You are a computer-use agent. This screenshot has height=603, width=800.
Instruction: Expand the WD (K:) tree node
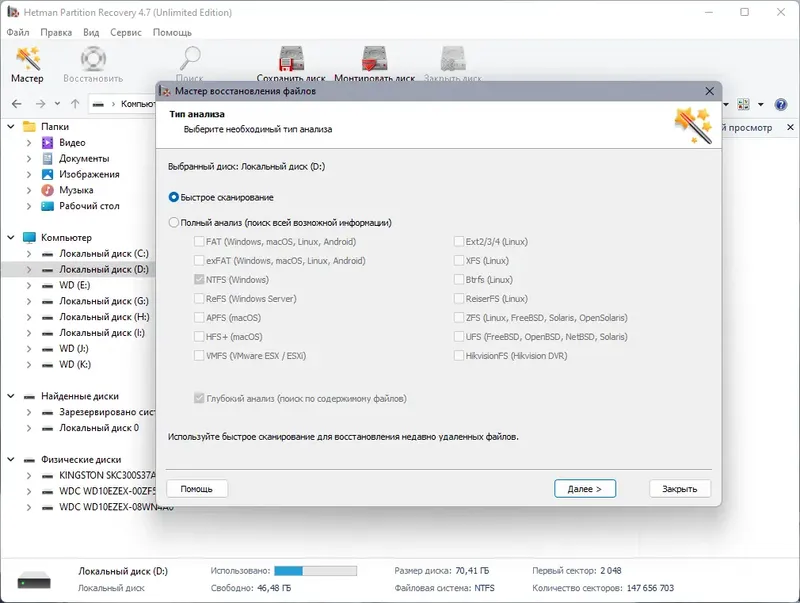pyautogui.click(x=29, y=365)
